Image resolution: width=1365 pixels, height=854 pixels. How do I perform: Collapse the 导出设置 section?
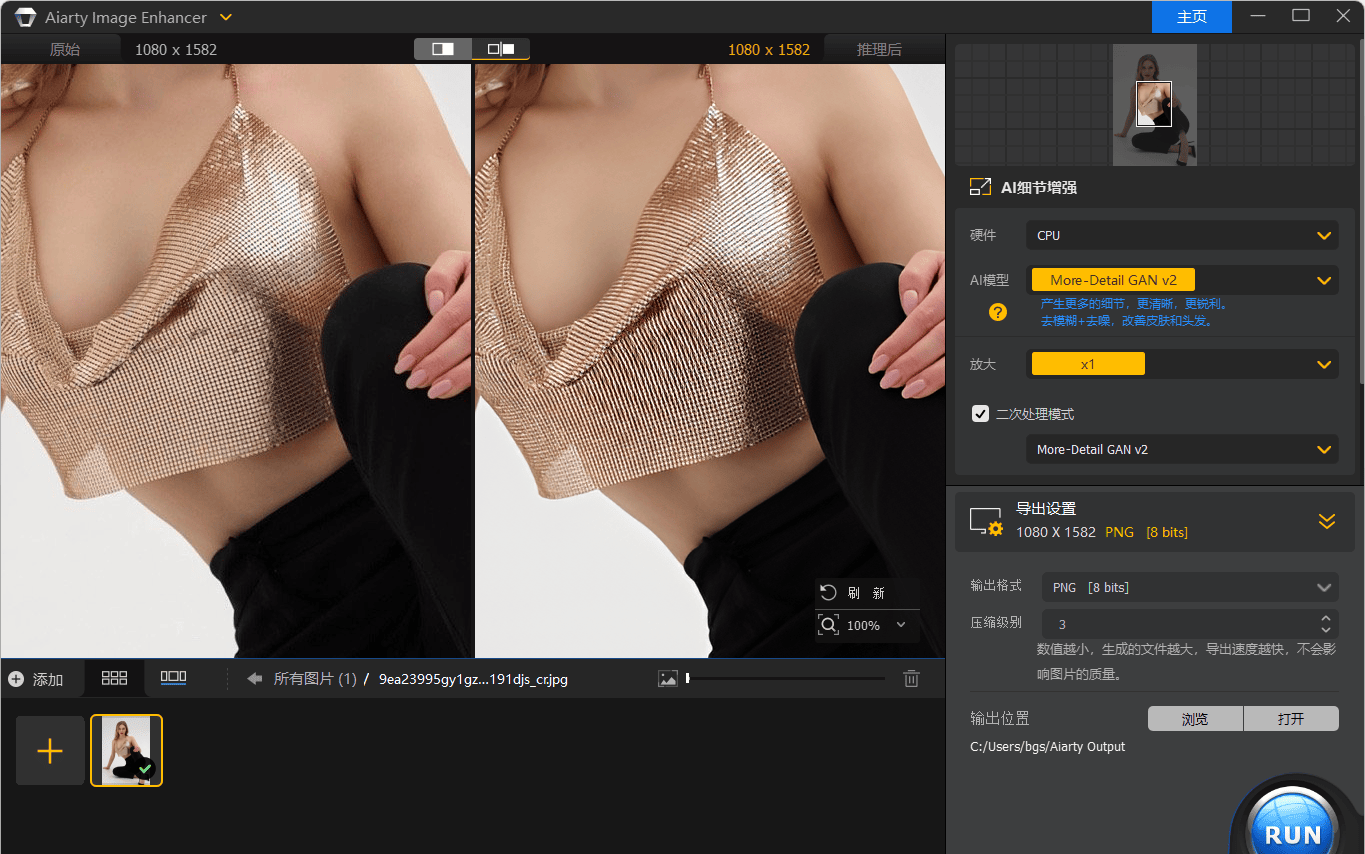[1326, 521]
